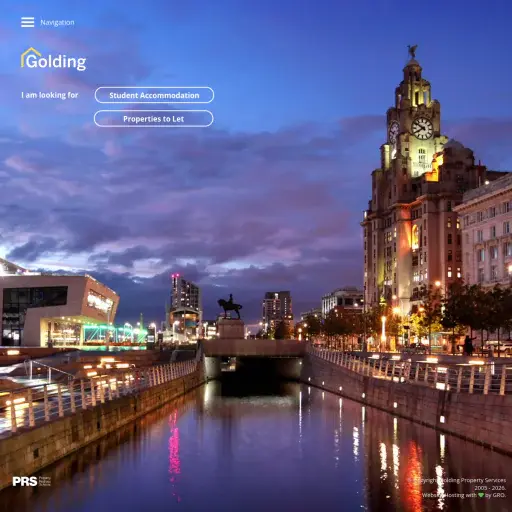
Task: Select Student Accommodation
Action: pos(154,95)
